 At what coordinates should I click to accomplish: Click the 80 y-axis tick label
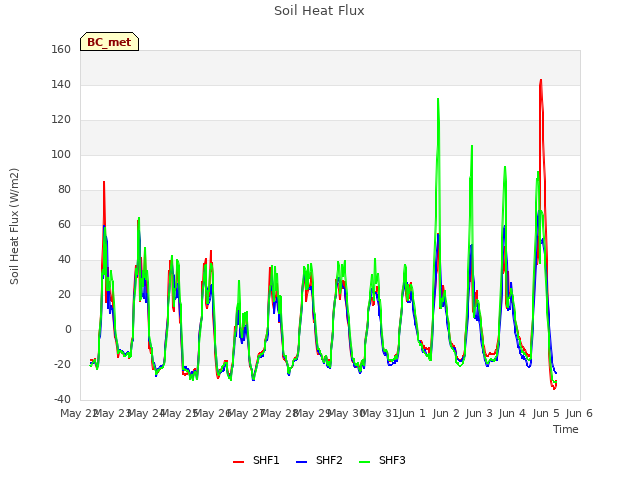coord(64,189)
